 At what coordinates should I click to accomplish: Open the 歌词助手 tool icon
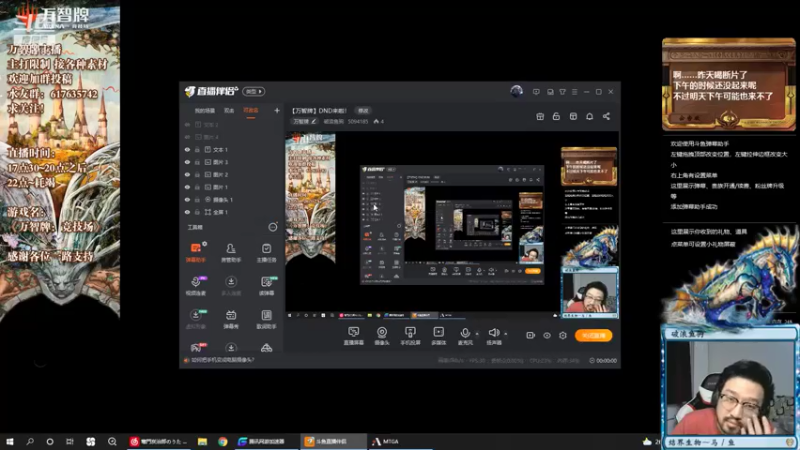click(x=266, y=319)
